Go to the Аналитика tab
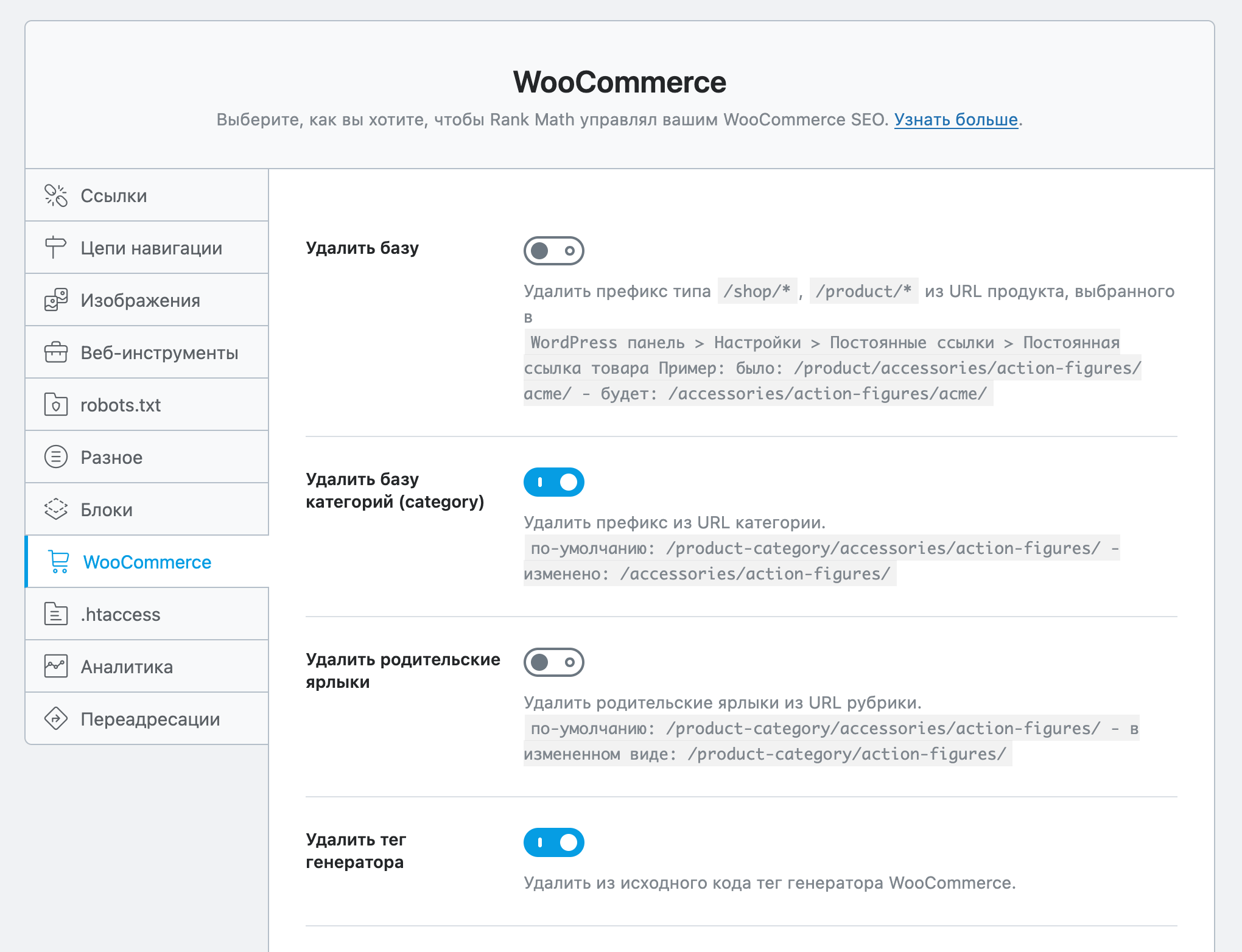Screen dimensions: 1242x952 coord(147,667)
